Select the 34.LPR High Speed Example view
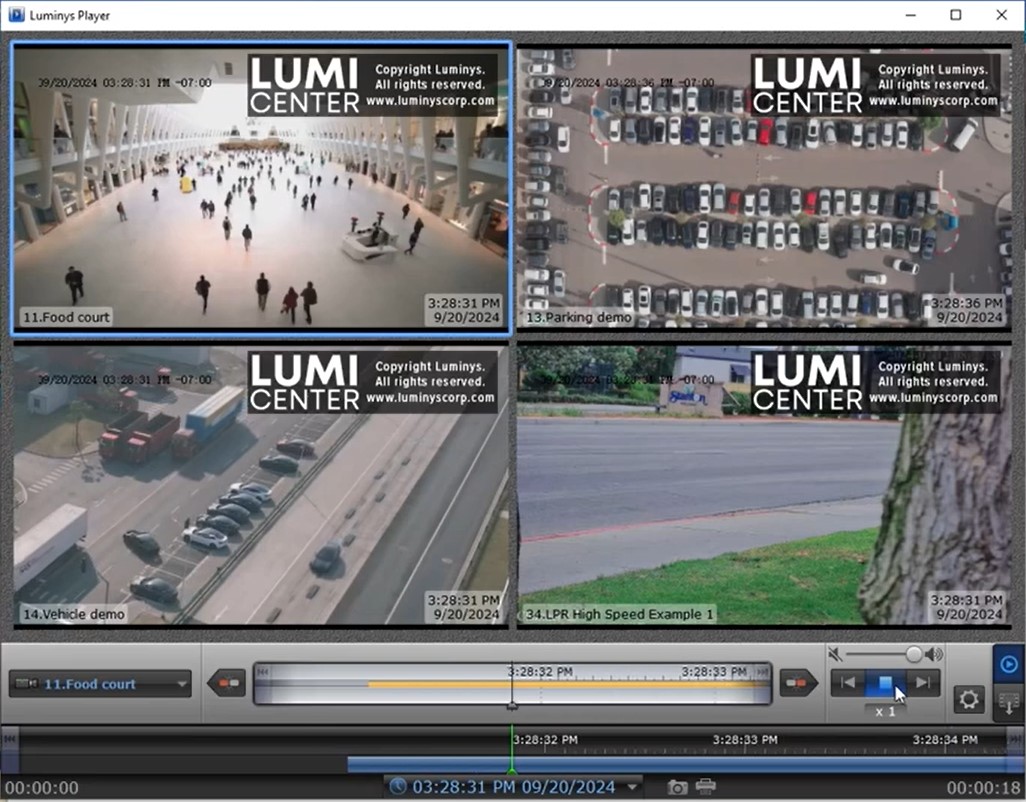Viewport: 1026px width, 802px height. click(764, 486)
